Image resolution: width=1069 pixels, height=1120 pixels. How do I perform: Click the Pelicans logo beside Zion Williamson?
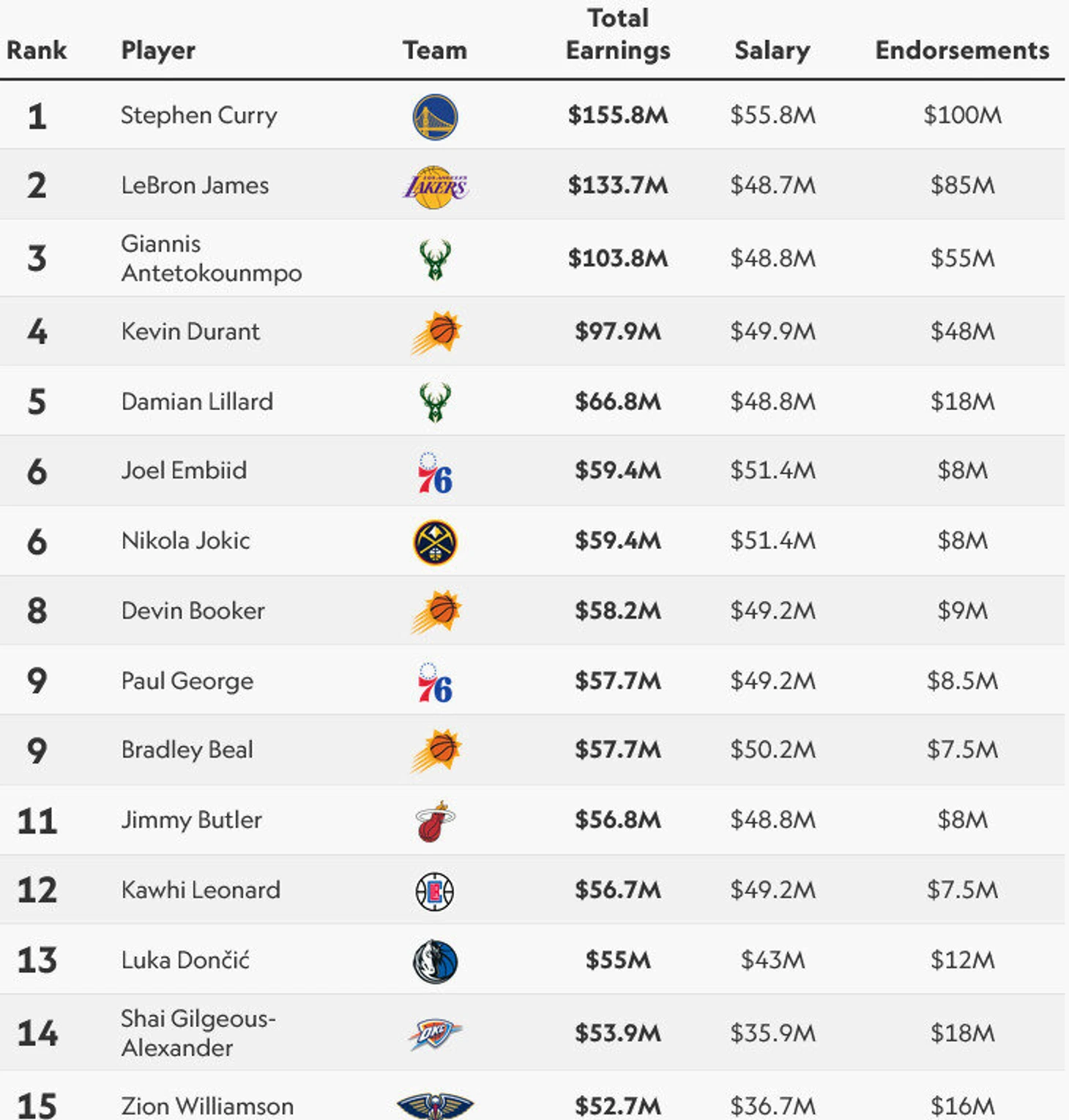pyautogui.click(x=435, y=1105)
